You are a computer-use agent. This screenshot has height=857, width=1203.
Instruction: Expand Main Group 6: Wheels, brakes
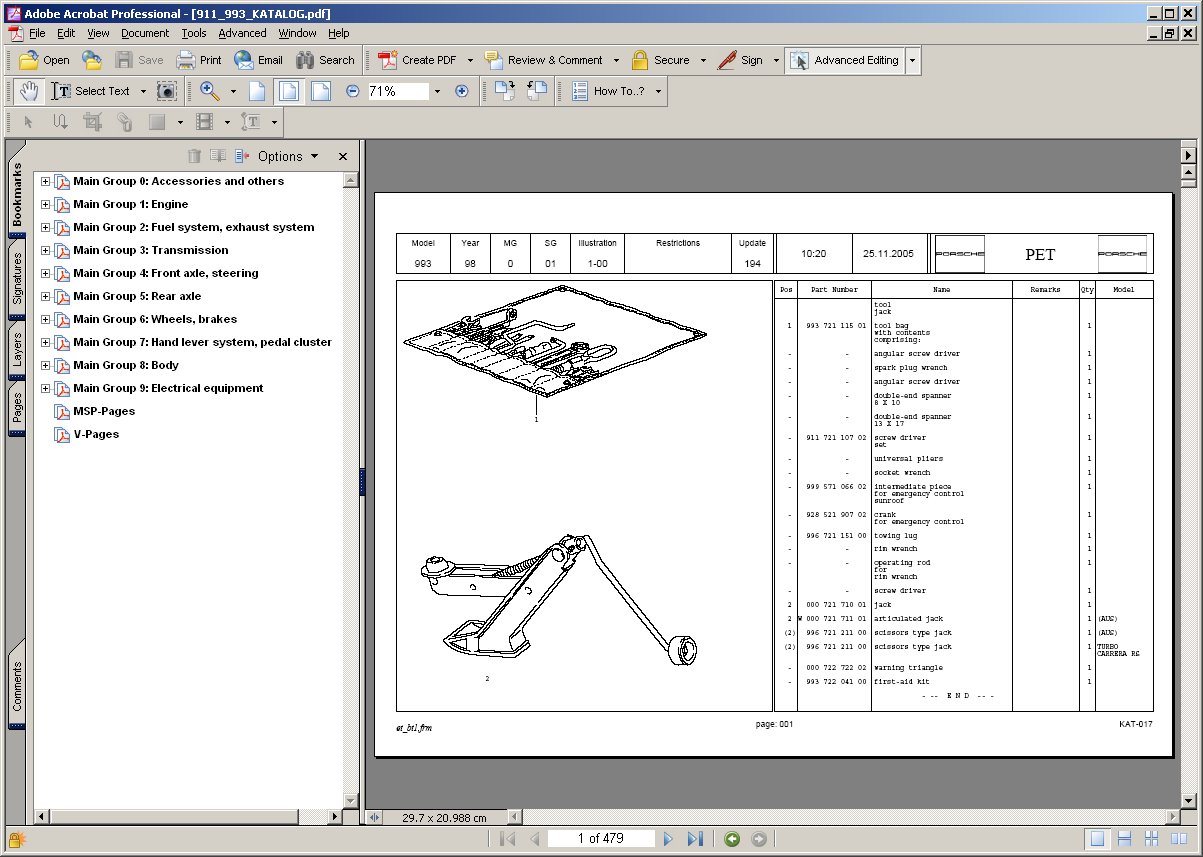45,319
